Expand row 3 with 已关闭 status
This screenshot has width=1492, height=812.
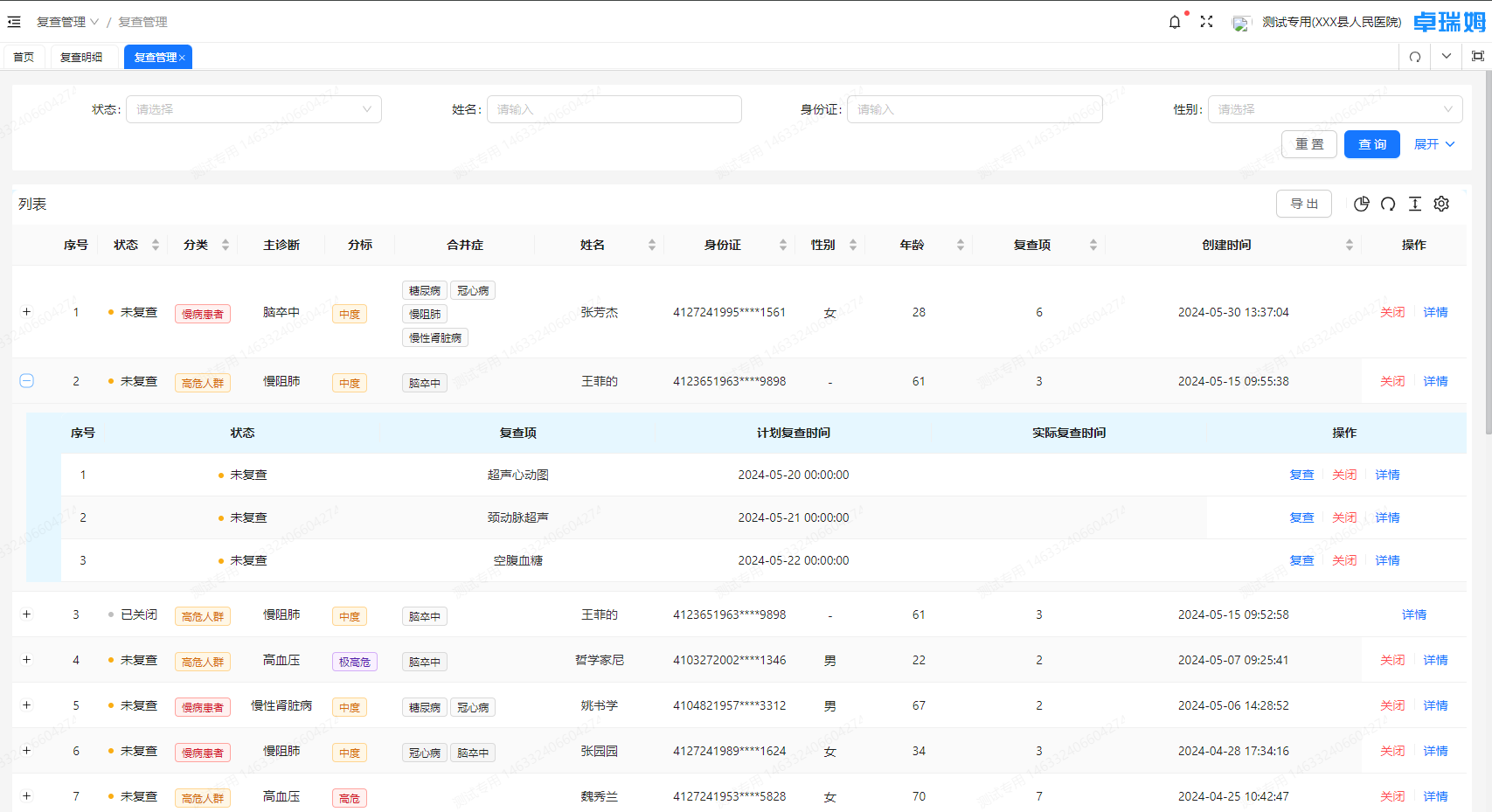26,614
